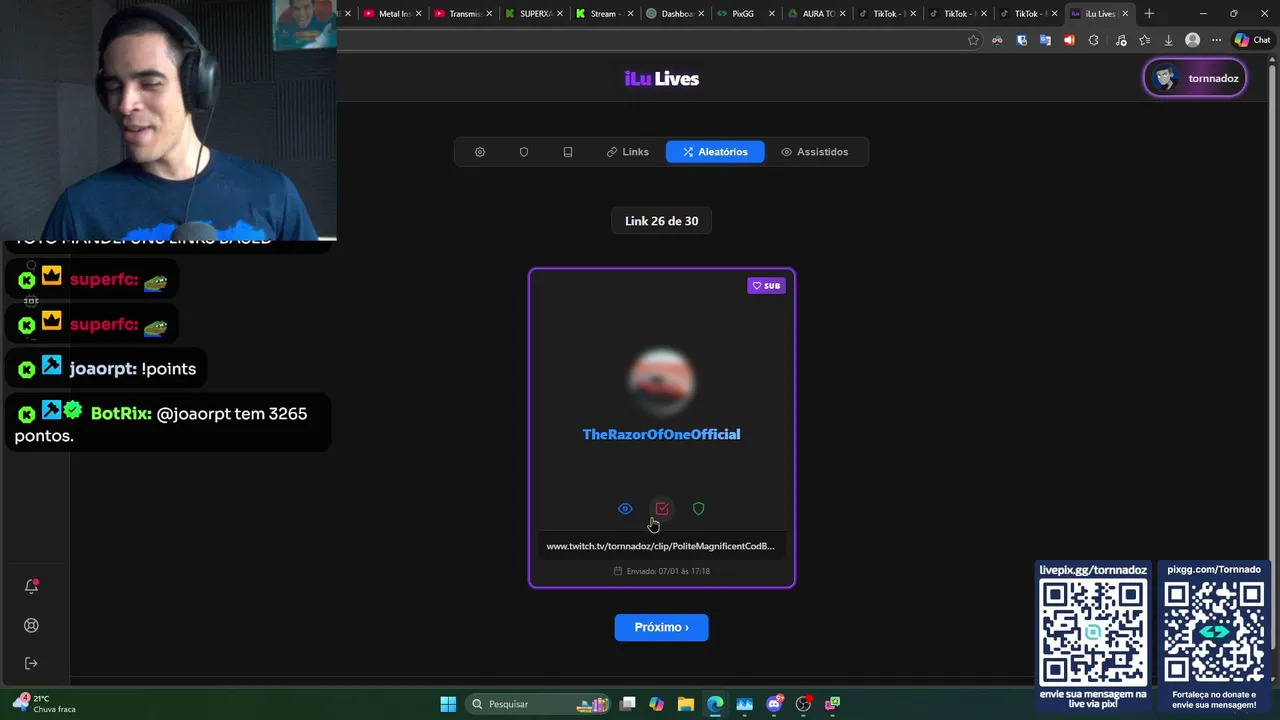Switch to the PixGG browser tab

tap(743, 14)
